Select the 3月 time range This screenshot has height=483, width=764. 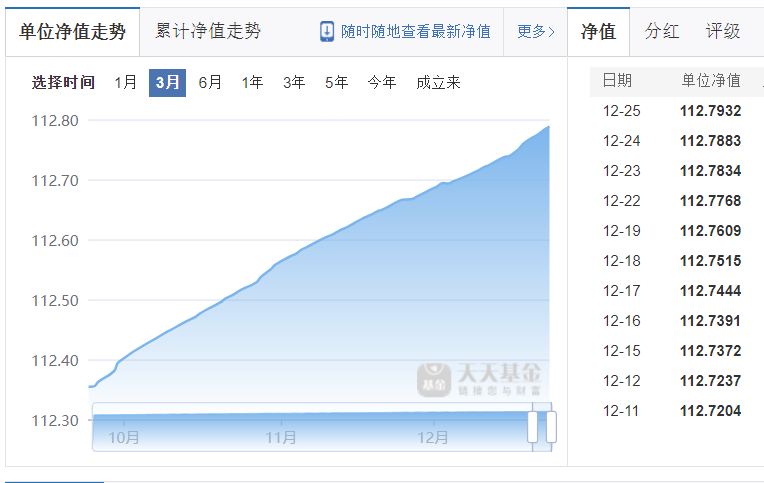click(x=167, y=83)
